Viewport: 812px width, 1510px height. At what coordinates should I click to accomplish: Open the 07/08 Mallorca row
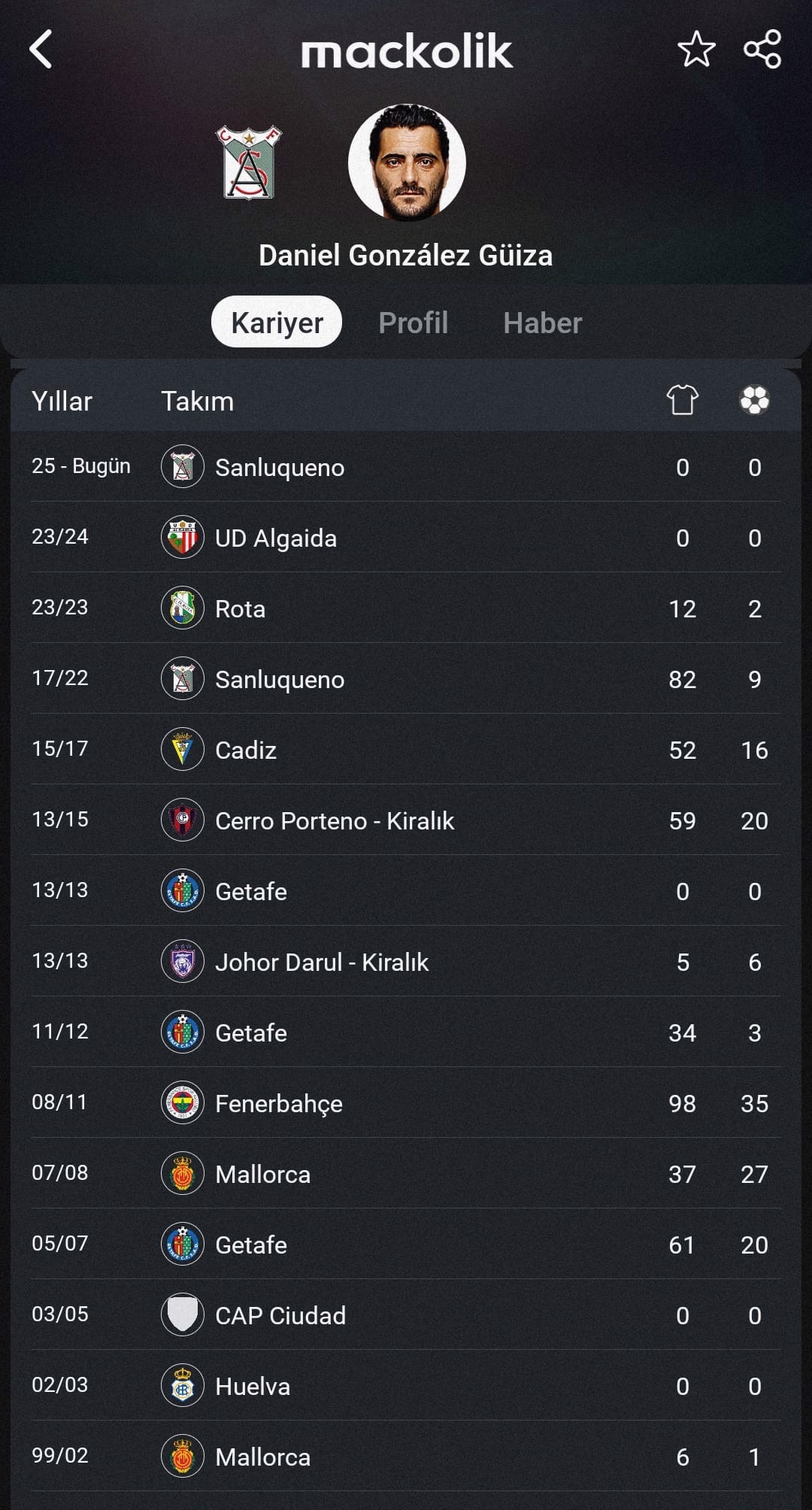(406, 1173)
